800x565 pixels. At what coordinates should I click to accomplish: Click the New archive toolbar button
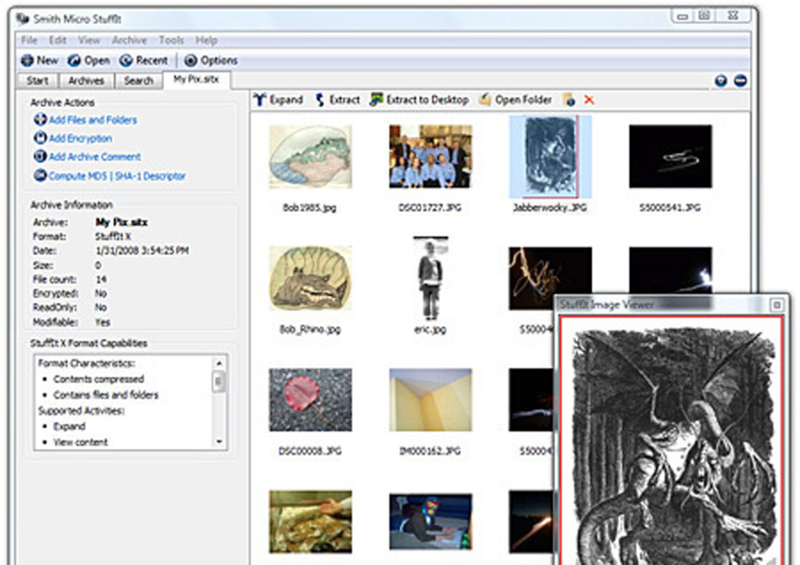coord(40,60)
